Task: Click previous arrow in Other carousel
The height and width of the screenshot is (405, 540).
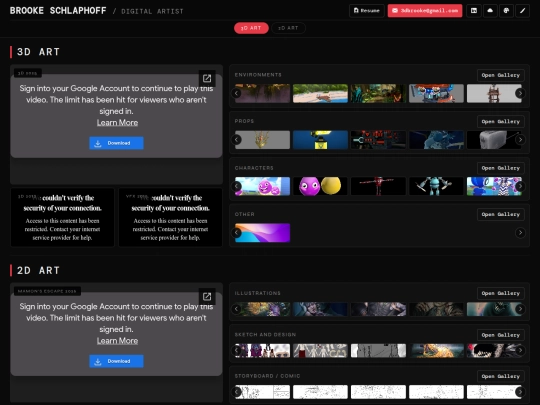Action: pyautogui.click(x=237, y=232)
